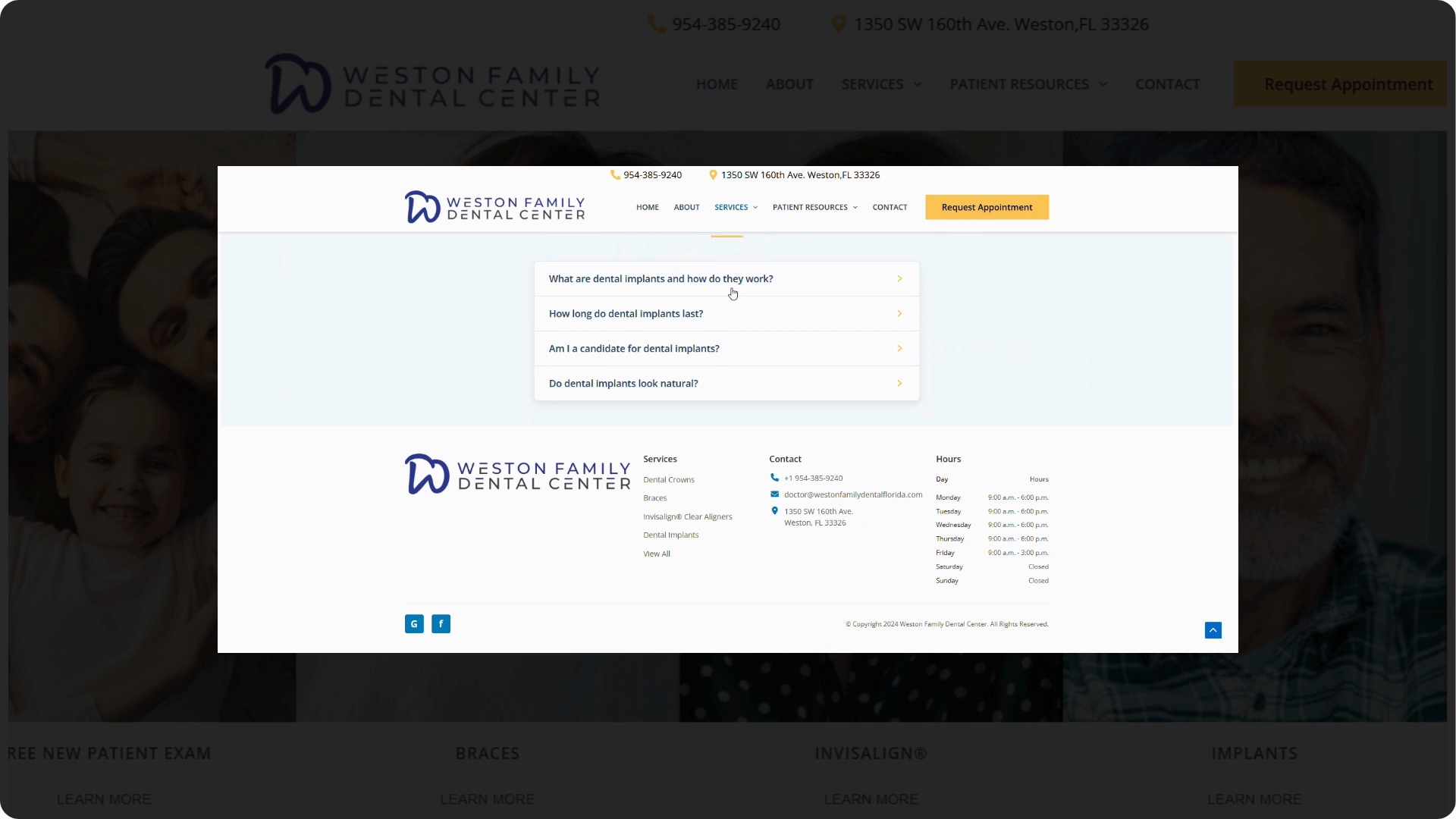The image size is (1456, 819).
Task: Click the doctor@westonfamilydentalflorida.com email link
Action: click(x=853, y=494)
